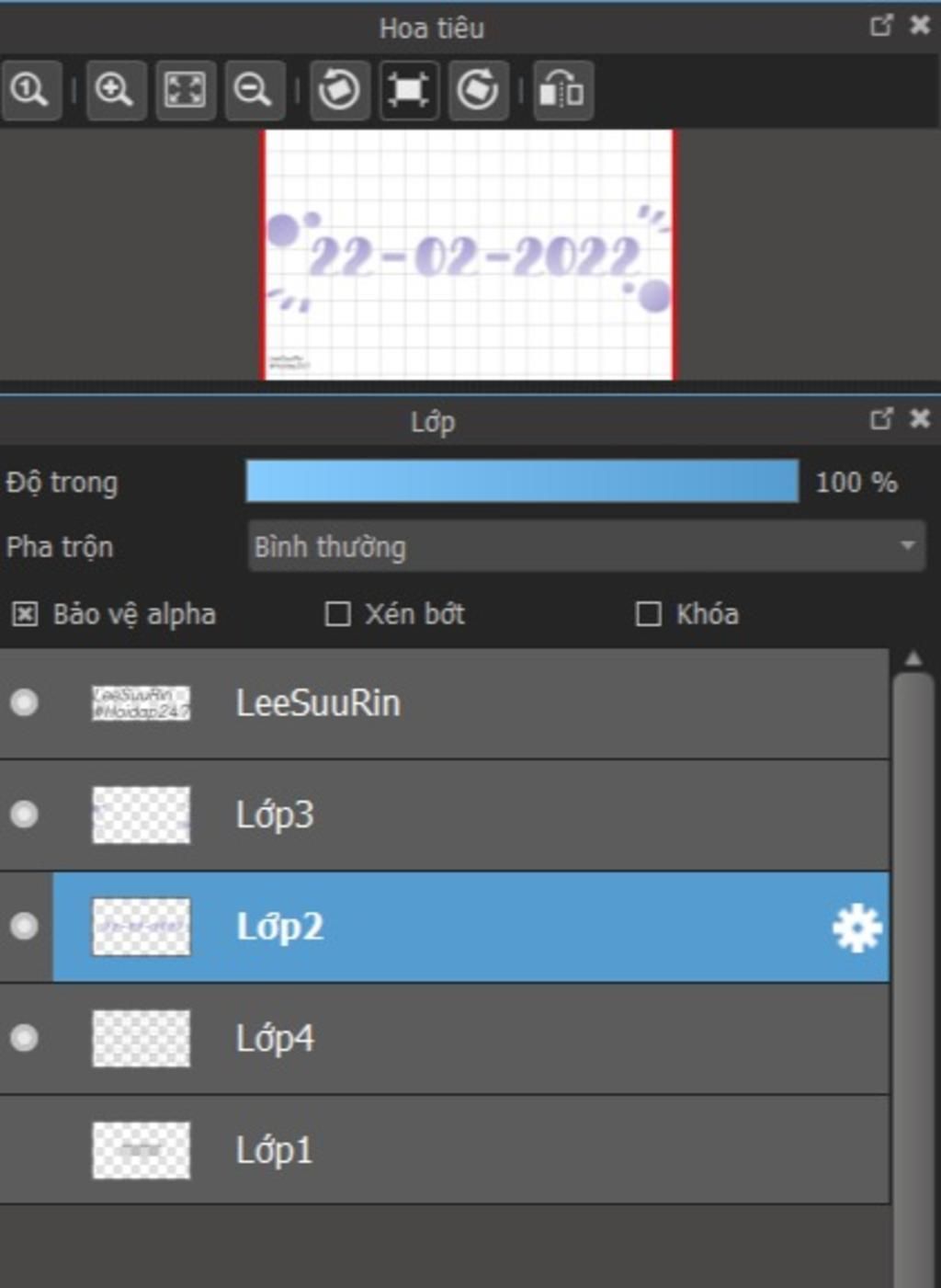Reset zoom to 100% in navigator
Screen dimensions: 941x1288
tap(30, 90)
